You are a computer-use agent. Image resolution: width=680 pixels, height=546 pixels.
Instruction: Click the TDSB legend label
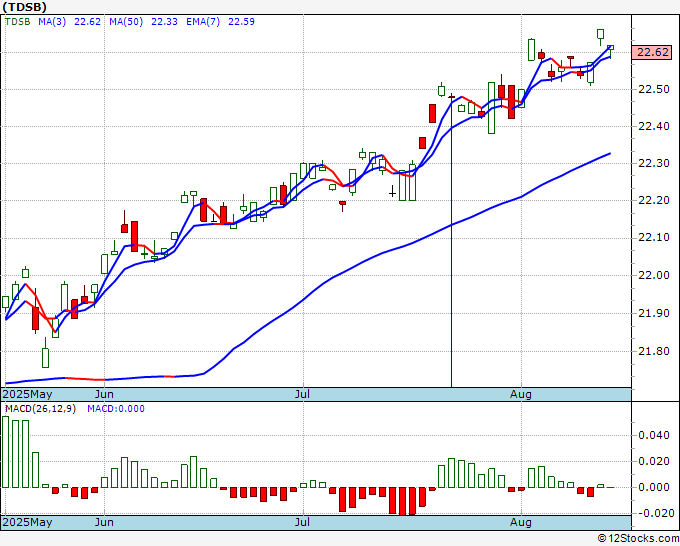click(x=17, y=22)
